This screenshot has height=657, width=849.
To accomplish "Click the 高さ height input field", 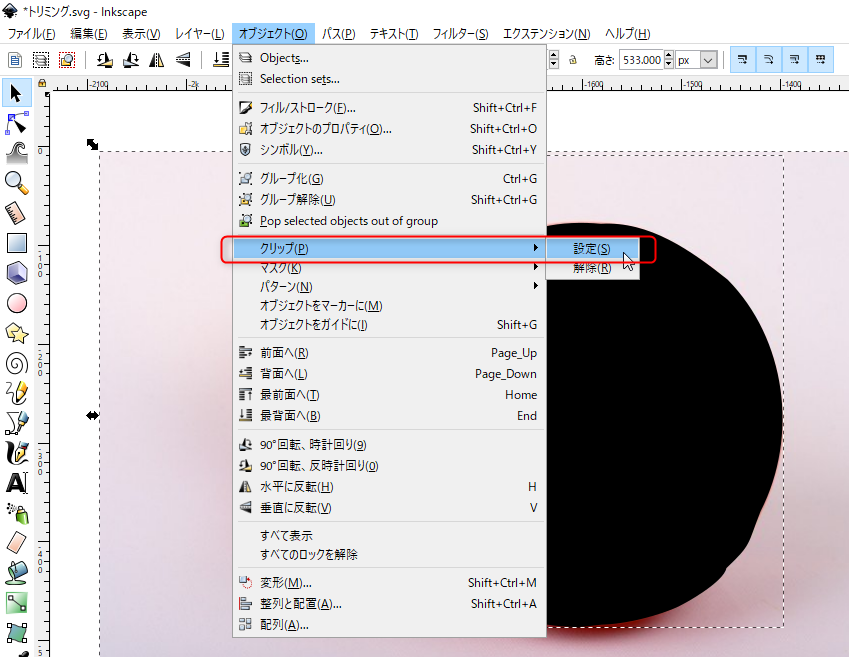I will (642, 60).
